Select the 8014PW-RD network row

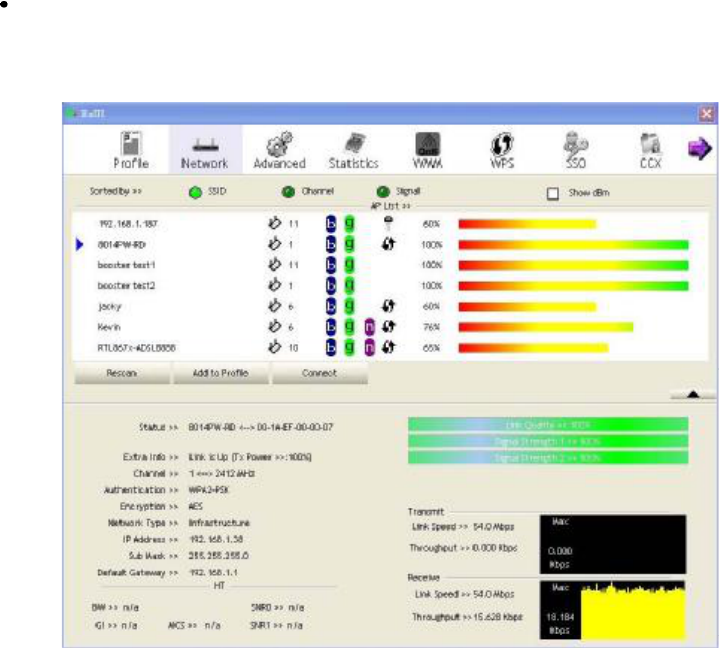pyautogui.click(x=390, y=244)
